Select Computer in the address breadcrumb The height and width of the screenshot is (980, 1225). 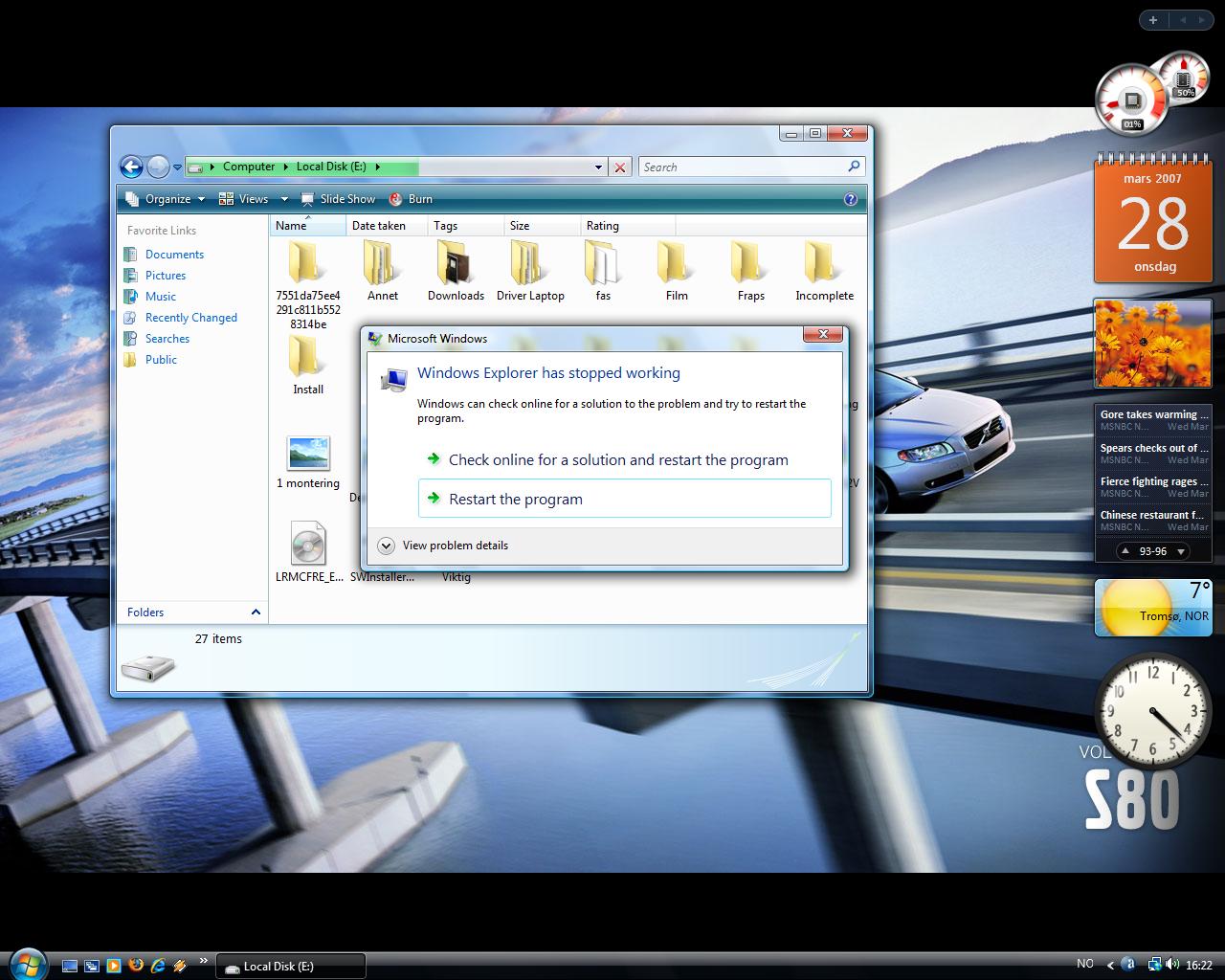pyautogui.click(x=249, y=167)
